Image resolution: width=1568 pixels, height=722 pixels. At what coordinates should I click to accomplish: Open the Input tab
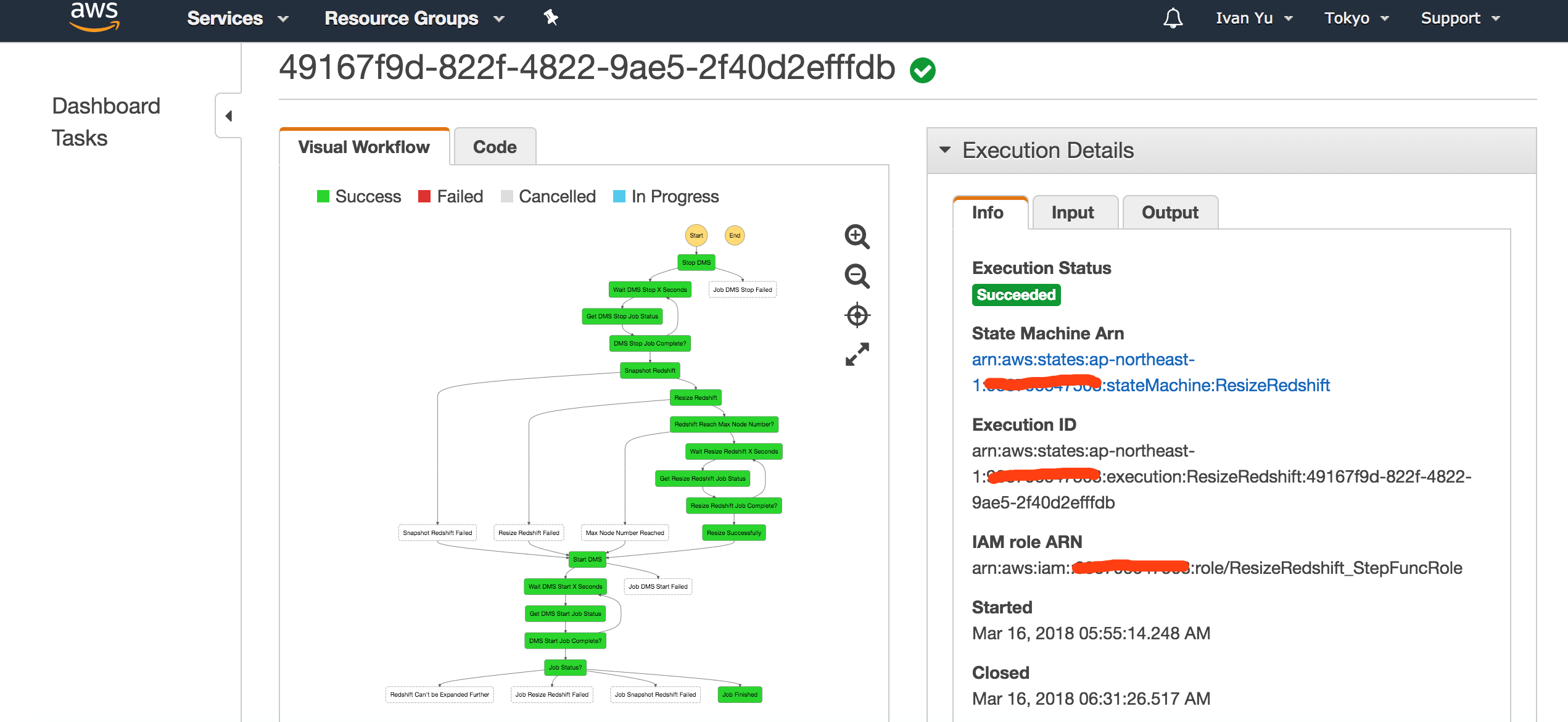(1072, 212)
